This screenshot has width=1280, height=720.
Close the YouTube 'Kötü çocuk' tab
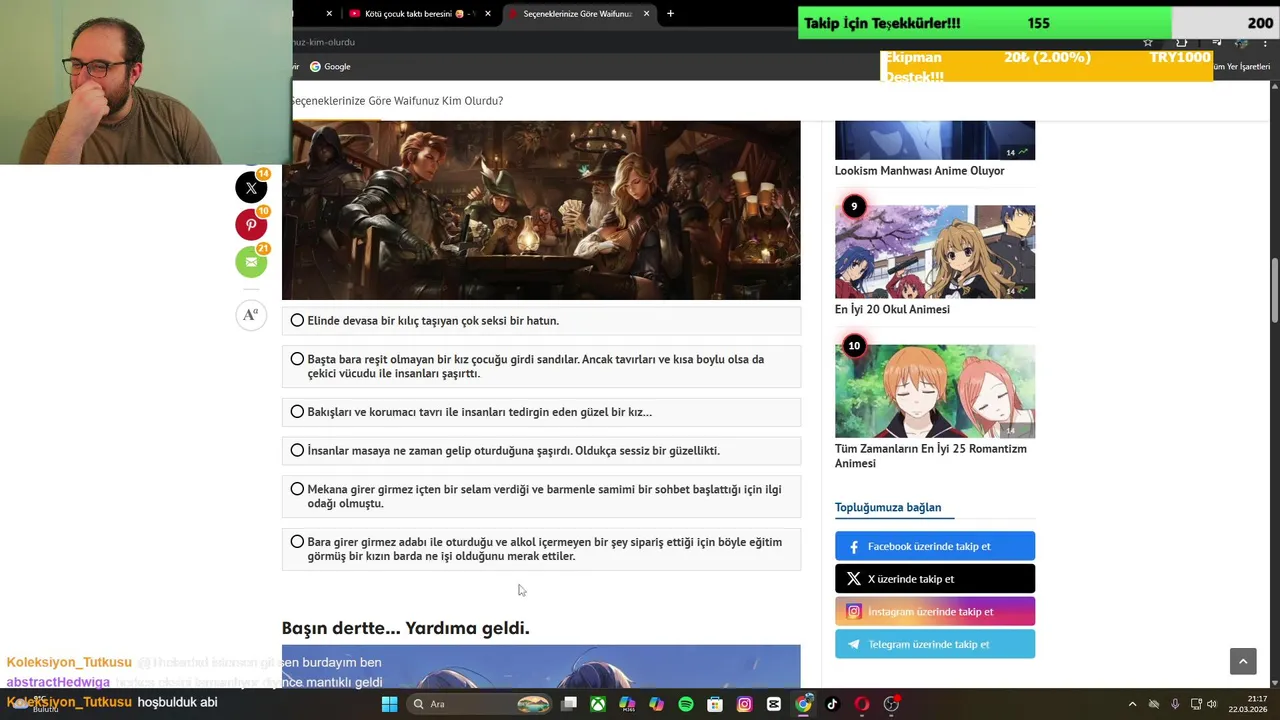pyautogui.click(x=489, y=14)
